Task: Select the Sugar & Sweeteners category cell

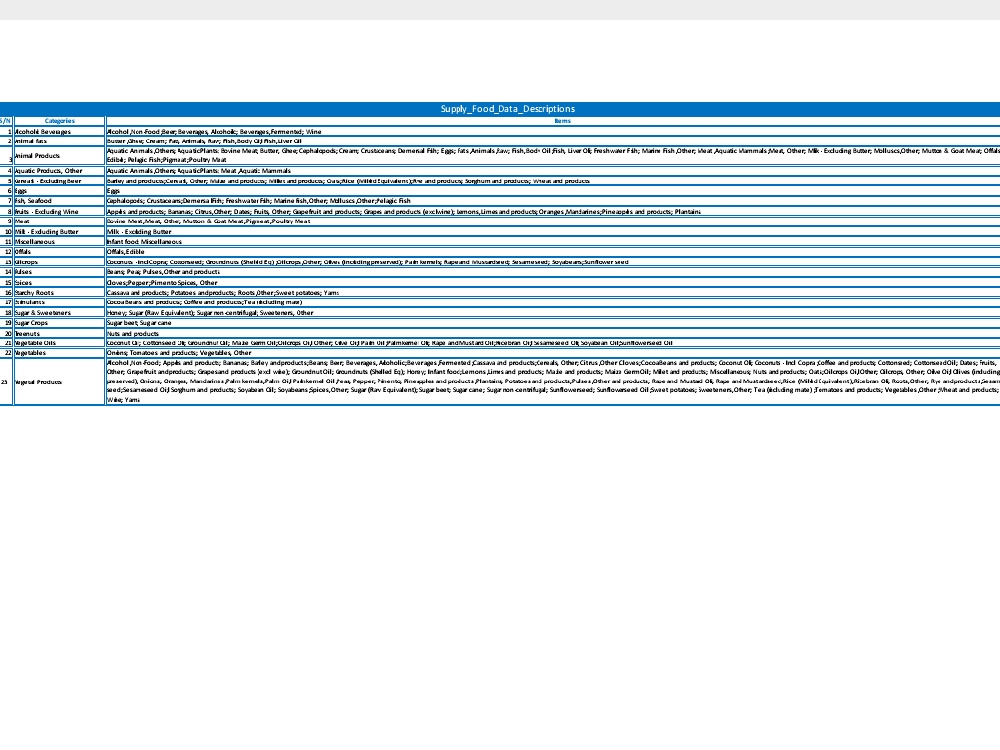Action: tap(59, 312)
